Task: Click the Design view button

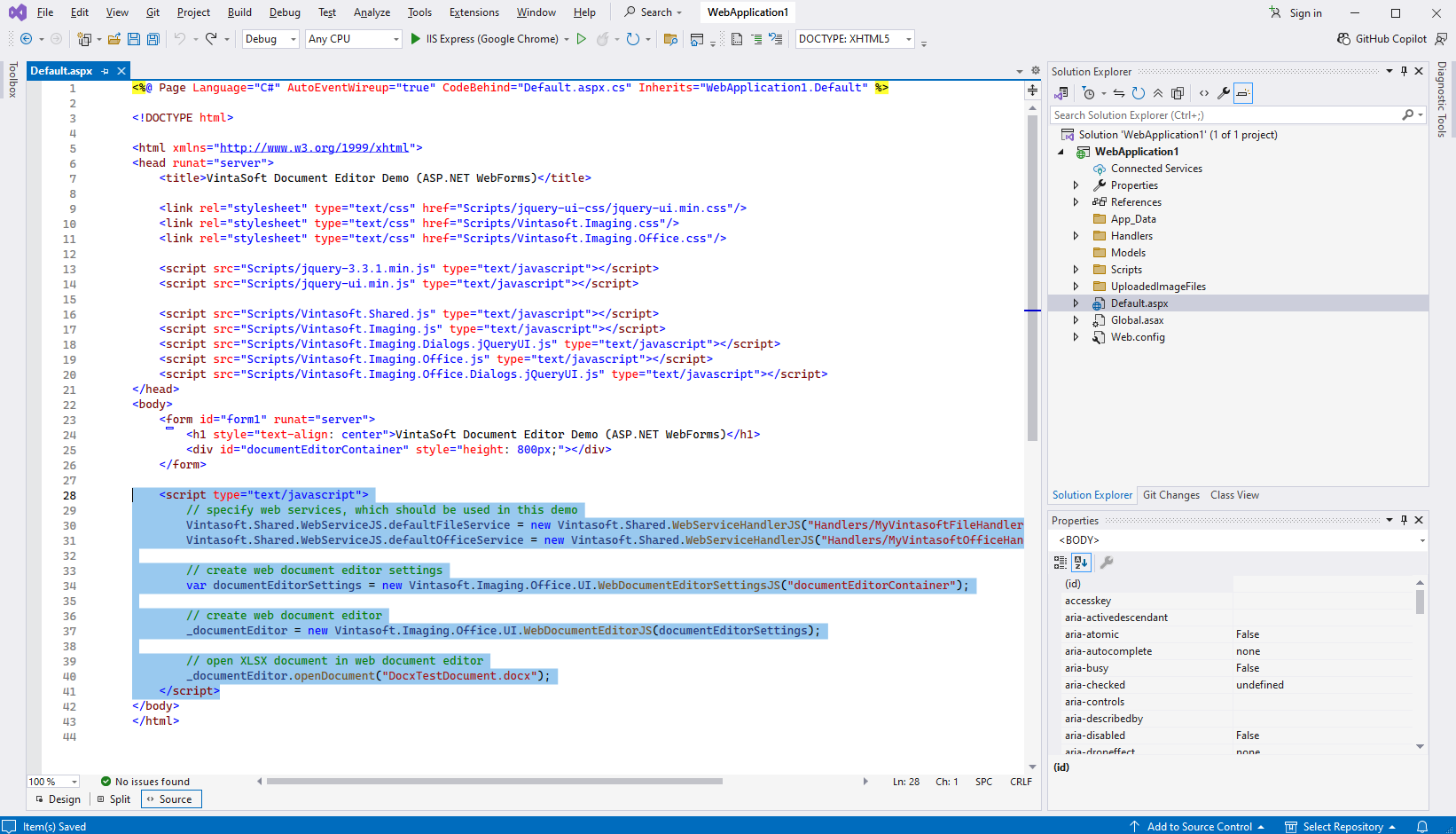Action: [x=58, y=799]
